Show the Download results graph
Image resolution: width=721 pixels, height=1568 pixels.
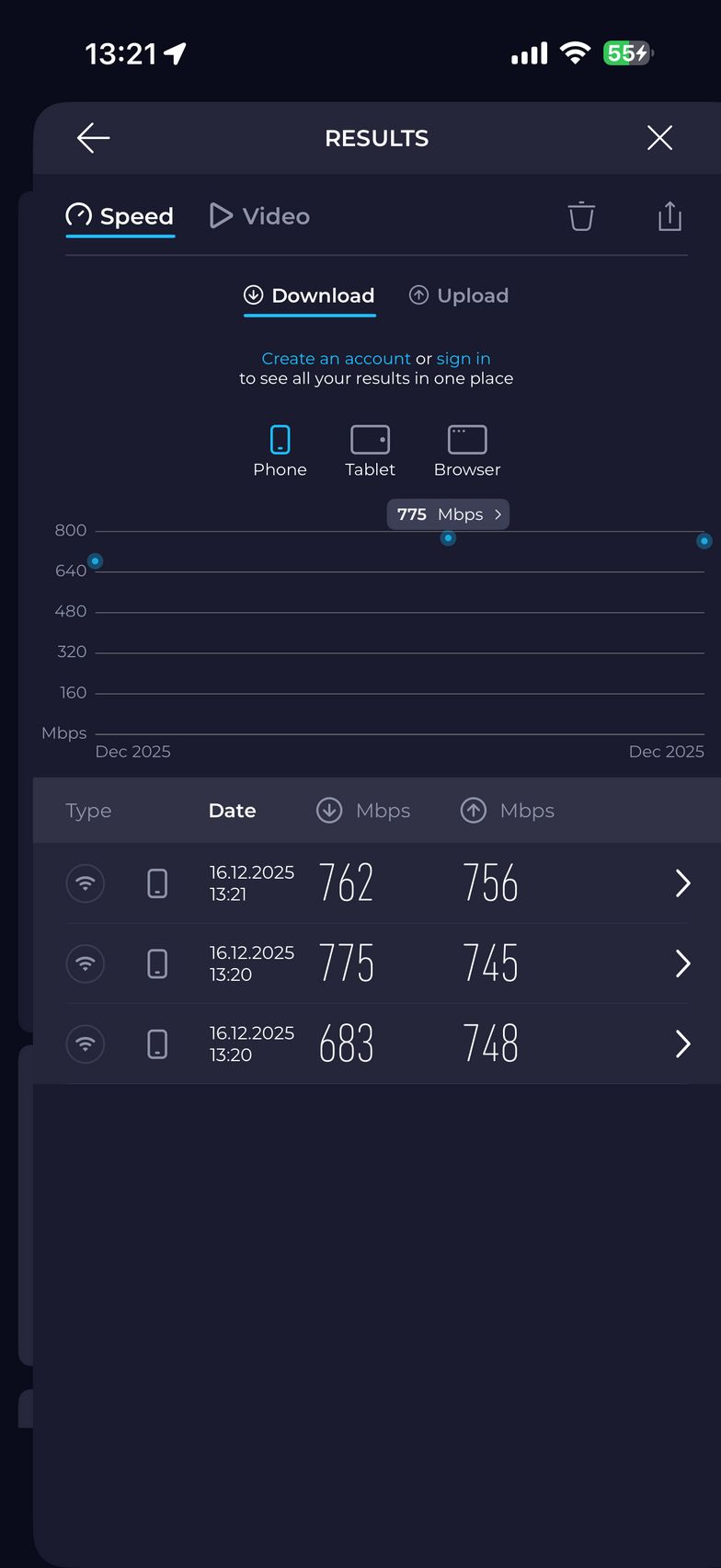coord(309,295)
